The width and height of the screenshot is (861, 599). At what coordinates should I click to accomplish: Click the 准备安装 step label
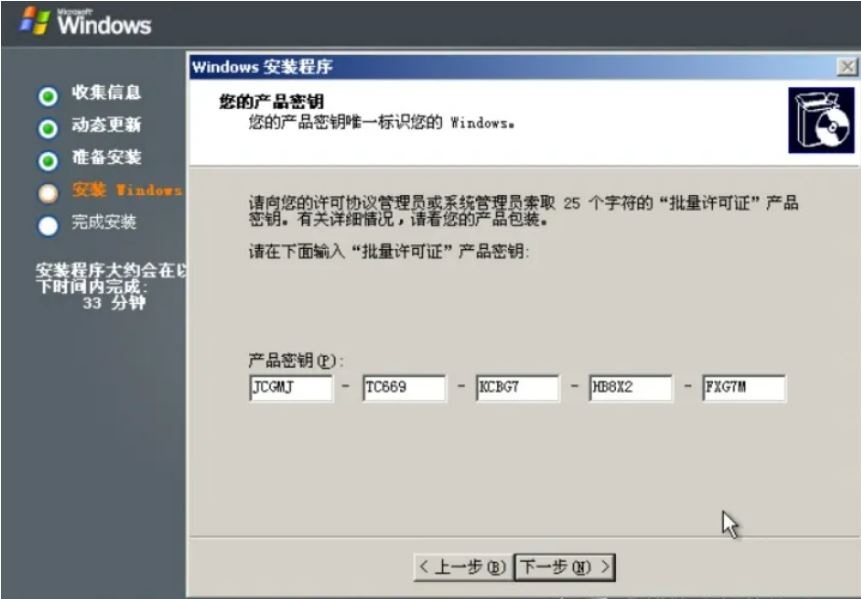click(106, 158)
